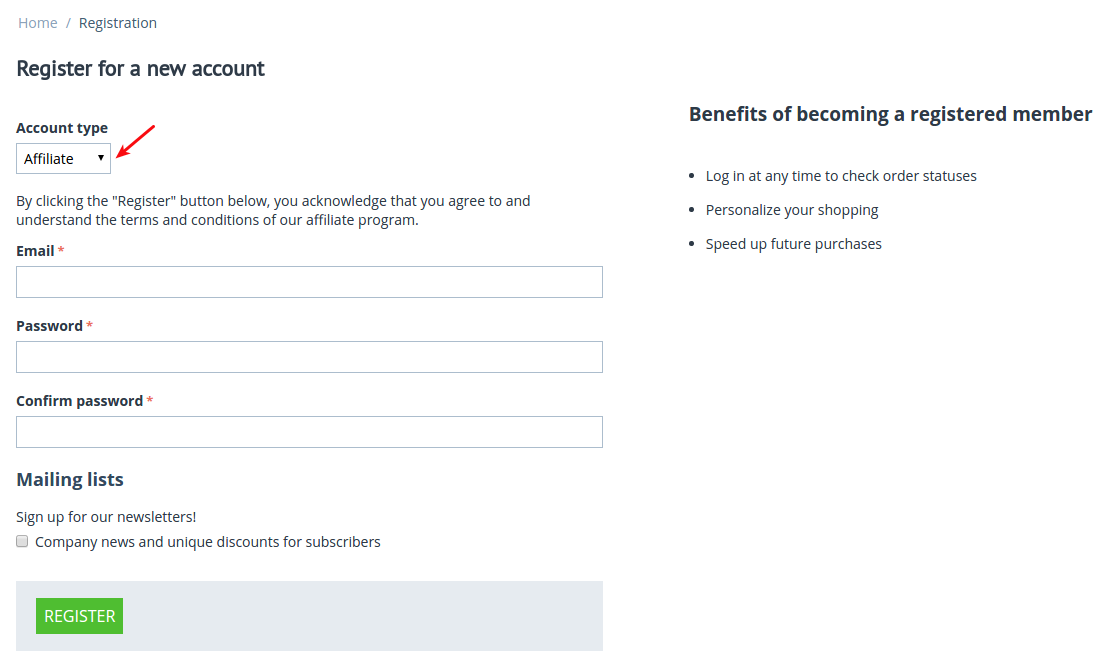
Task: Select the 'Speed up future purchases' benefit item
Action: coord(794,244)
